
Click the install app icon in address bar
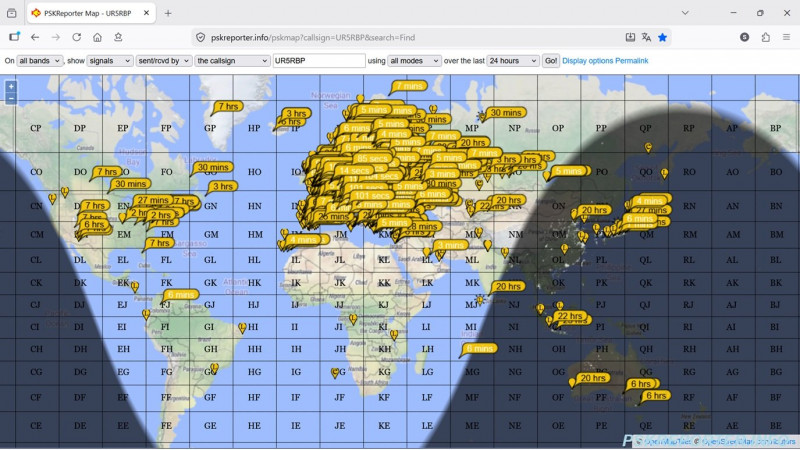(630, 37)
